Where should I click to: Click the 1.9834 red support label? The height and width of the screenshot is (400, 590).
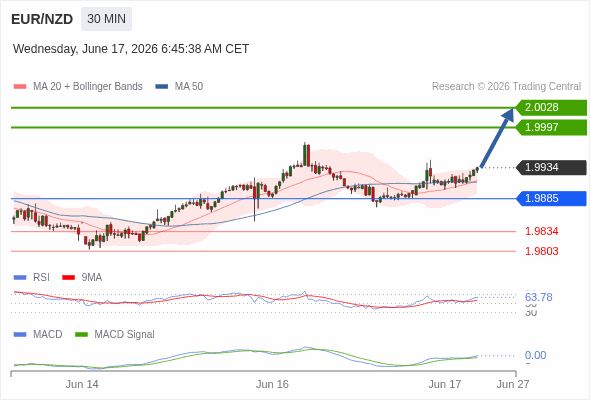point(541,231)
